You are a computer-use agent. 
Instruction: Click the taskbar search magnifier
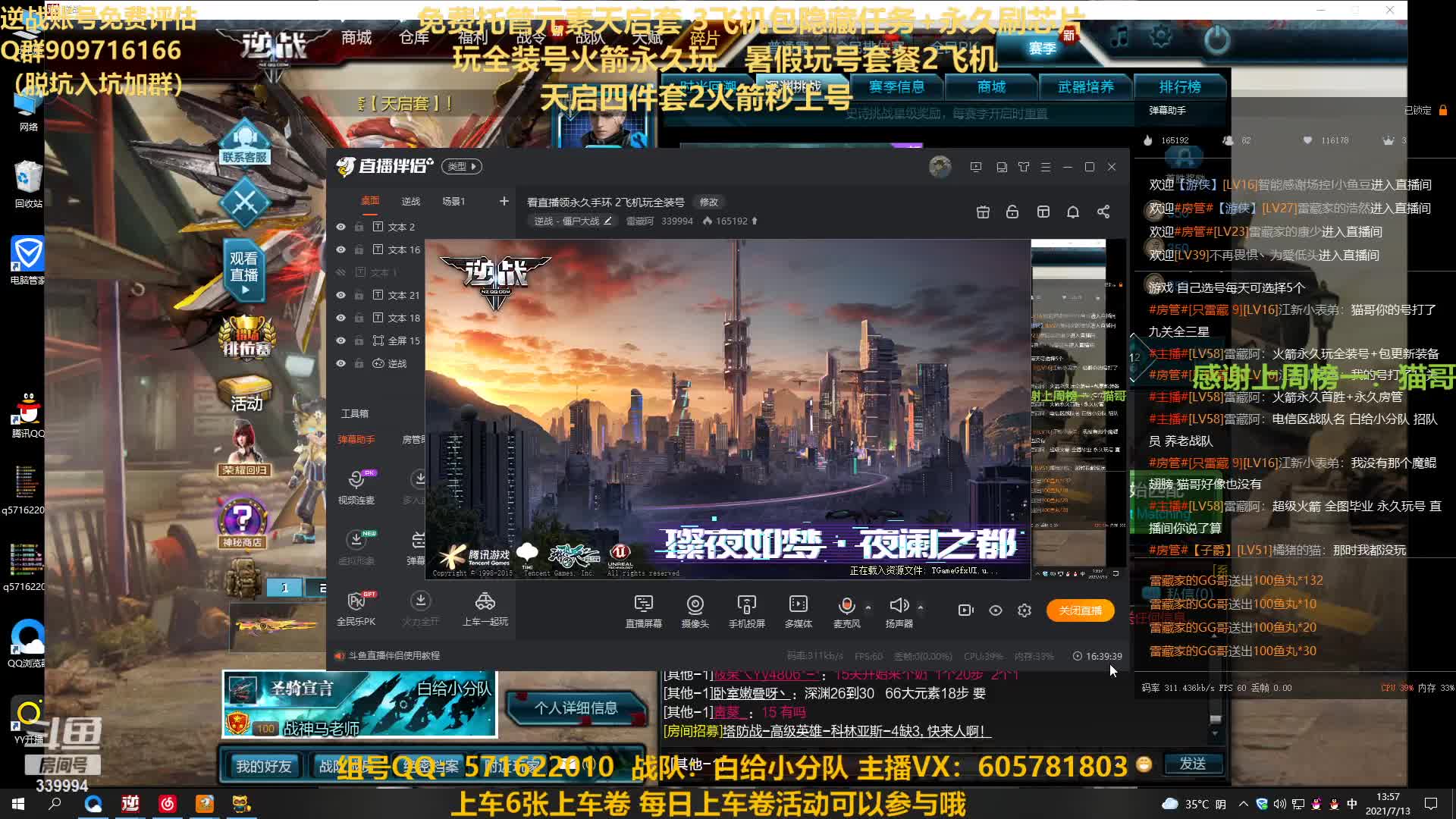[x=55, y=804]
